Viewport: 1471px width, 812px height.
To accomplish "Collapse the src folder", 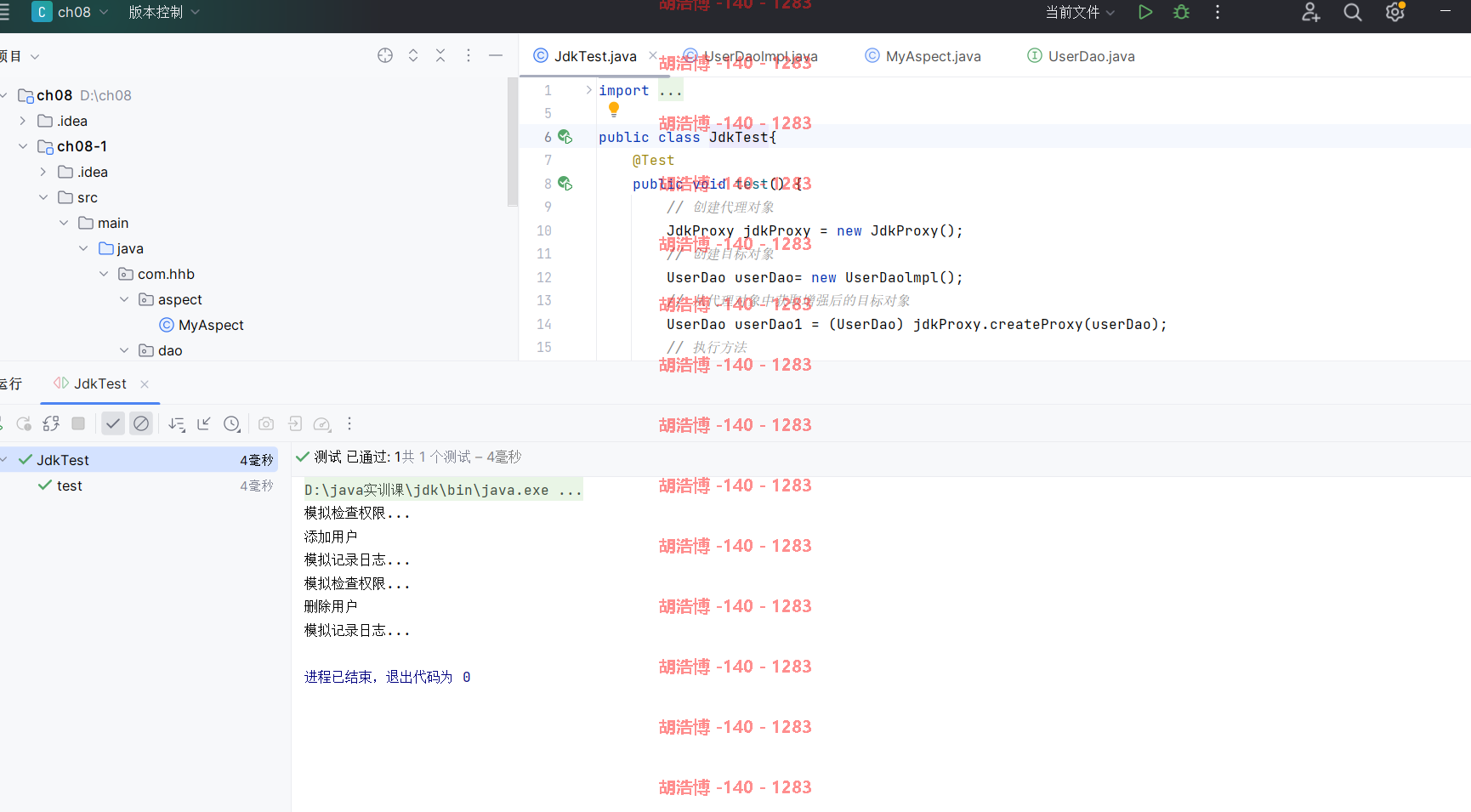I will click(43, 197).
